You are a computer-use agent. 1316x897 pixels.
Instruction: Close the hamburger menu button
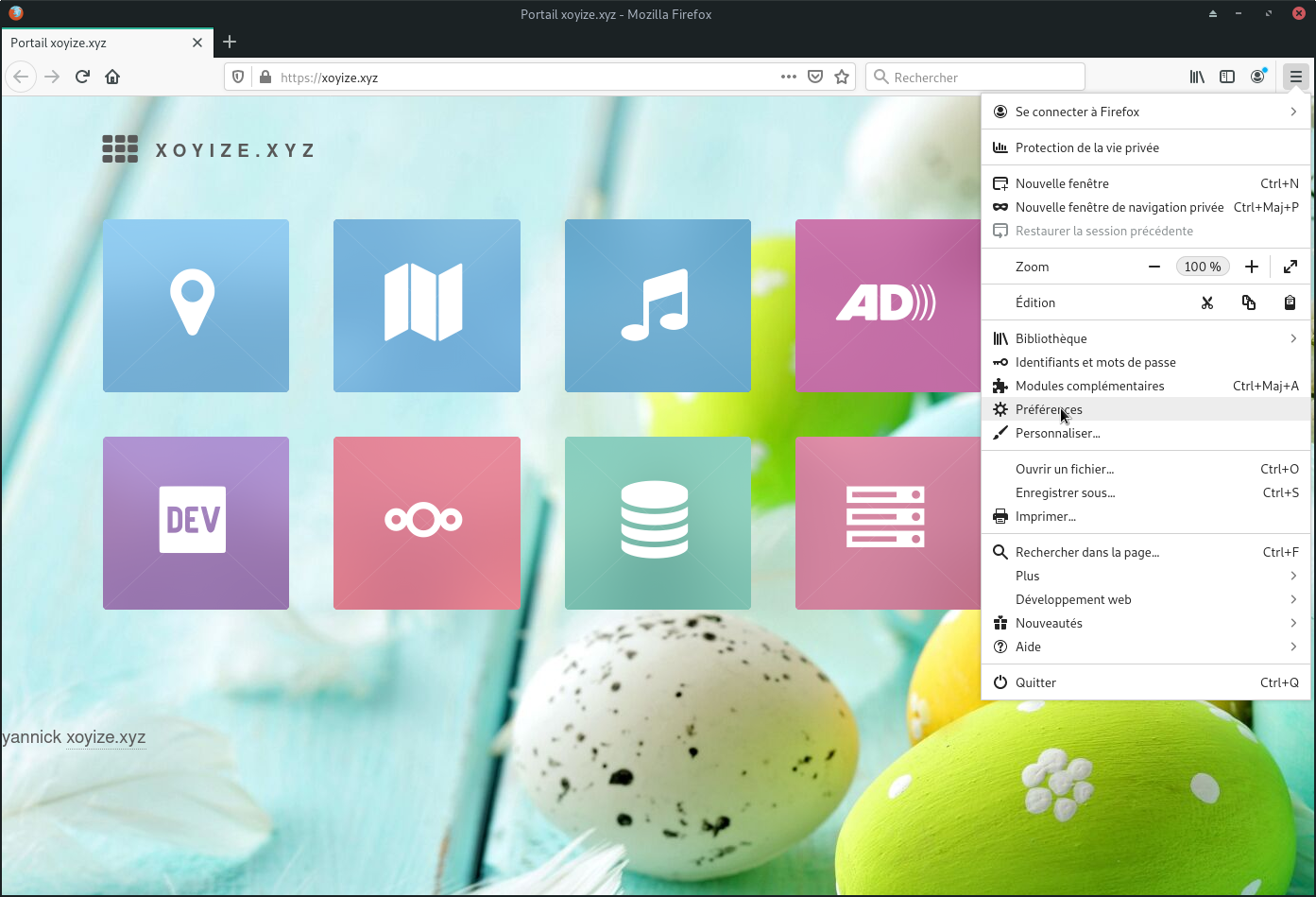point(1295,77)
